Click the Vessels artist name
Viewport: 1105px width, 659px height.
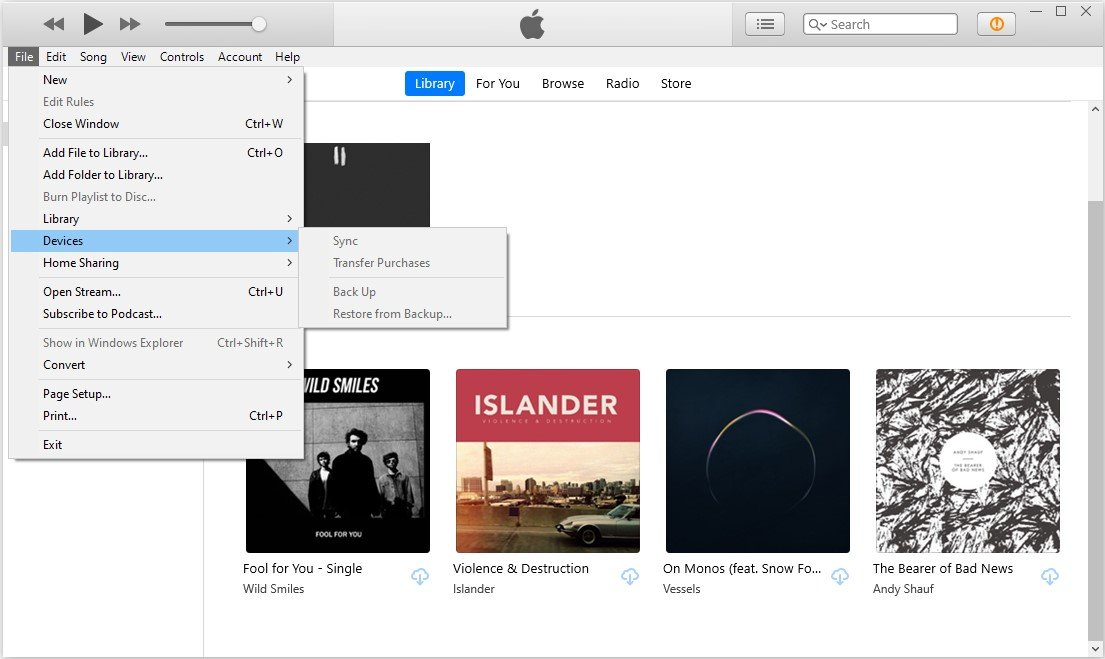681,589
